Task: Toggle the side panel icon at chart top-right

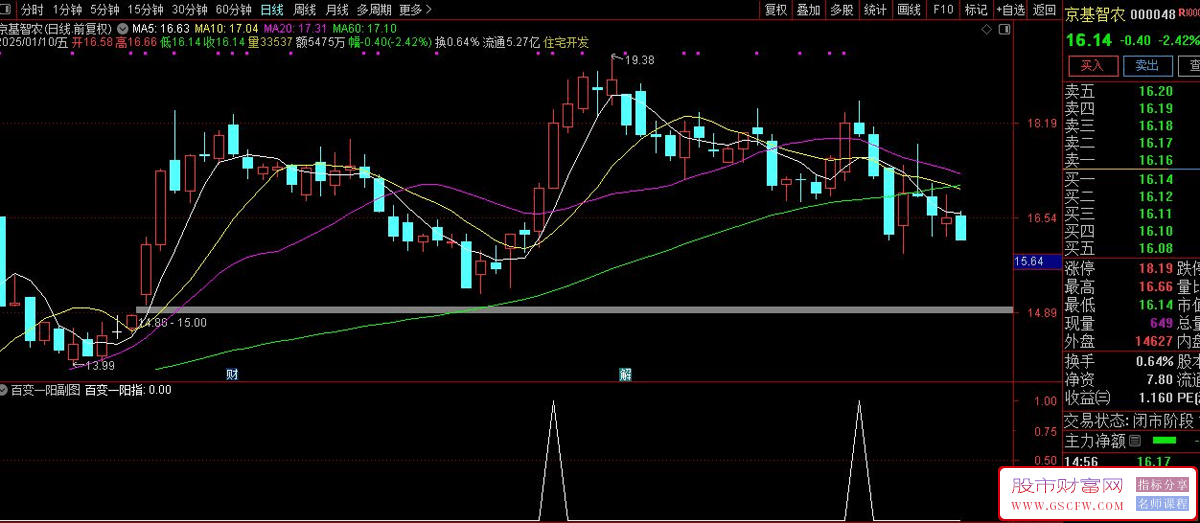Action: tap(1003, 31)
